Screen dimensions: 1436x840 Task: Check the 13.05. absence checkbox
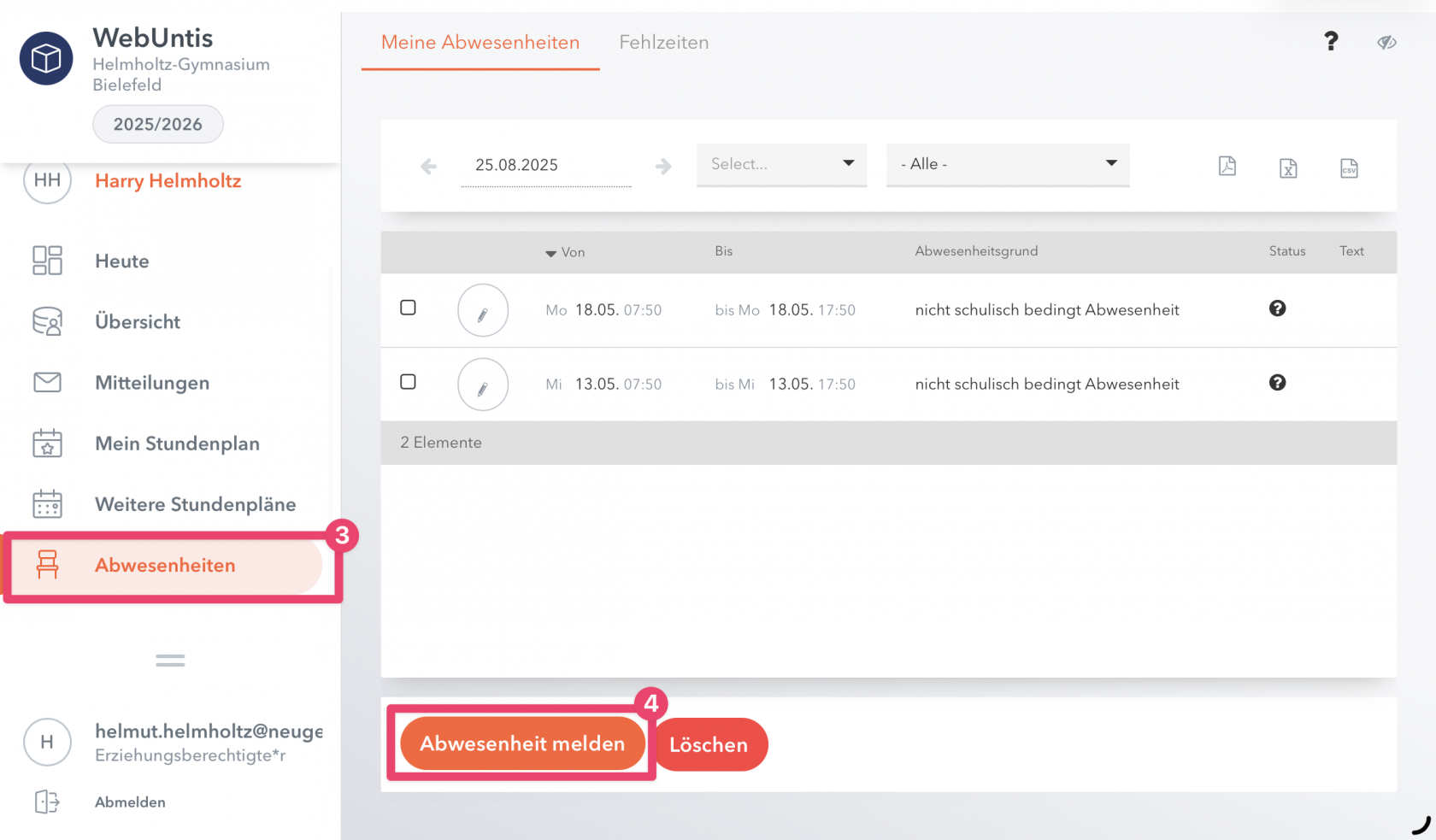click(x=409, y=382)
